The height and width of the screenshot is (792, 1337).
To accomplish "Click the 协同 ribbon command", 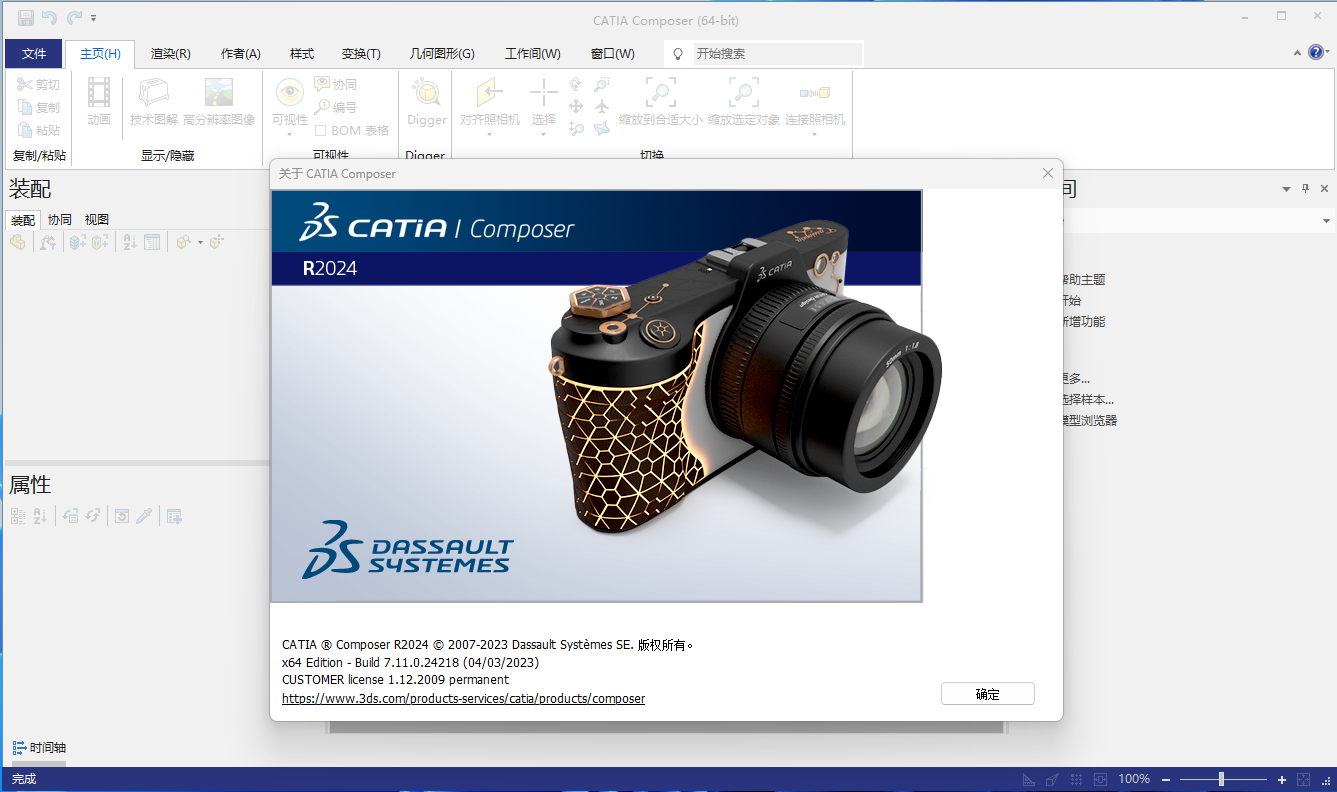I will click(335, 85).
